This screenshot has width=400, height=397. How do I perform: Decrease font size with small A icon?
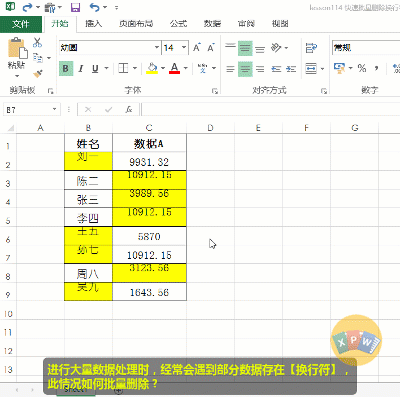coord(211,48)
